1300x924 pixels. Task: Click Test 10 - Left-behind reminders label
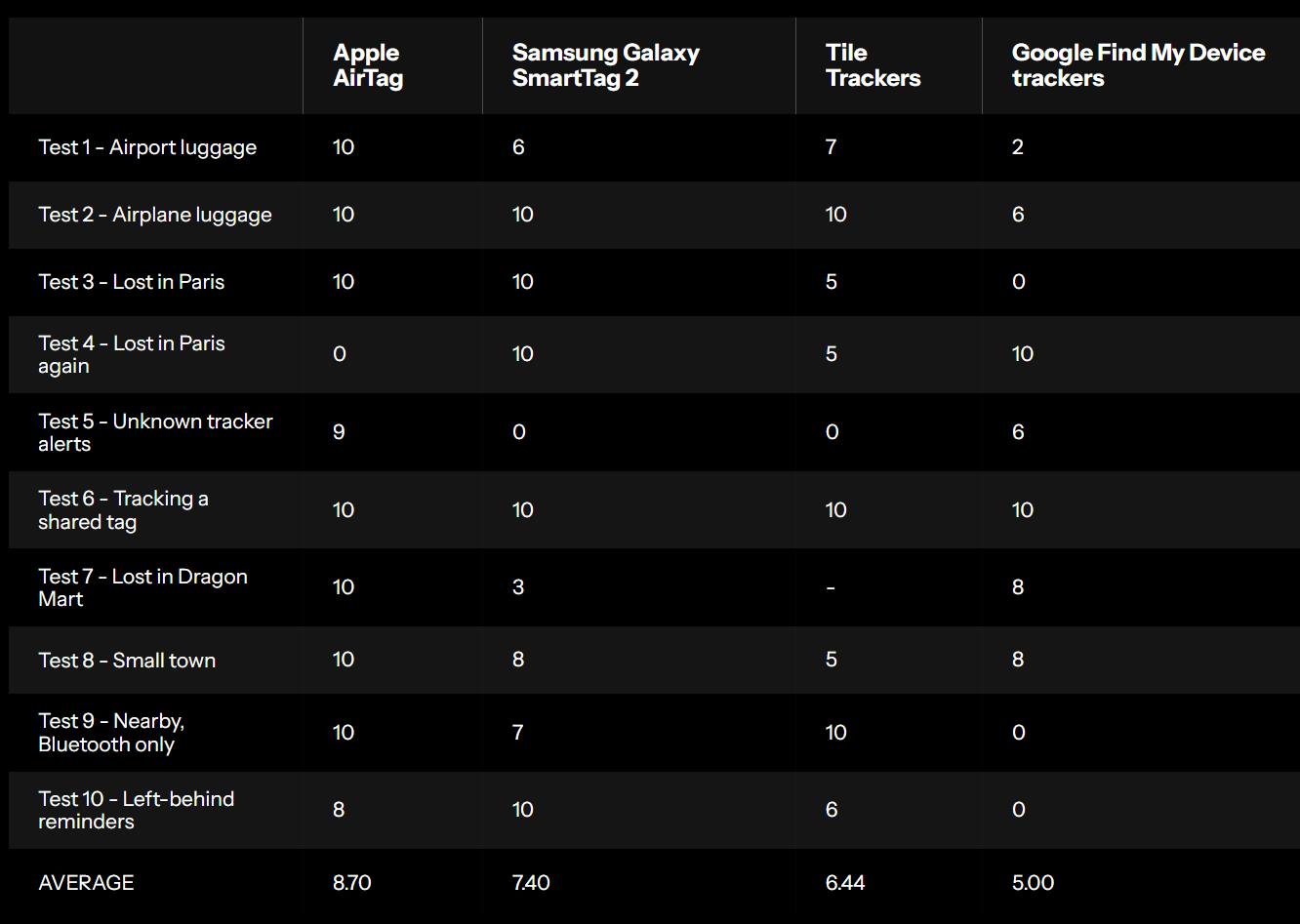[x=136, y=810]
